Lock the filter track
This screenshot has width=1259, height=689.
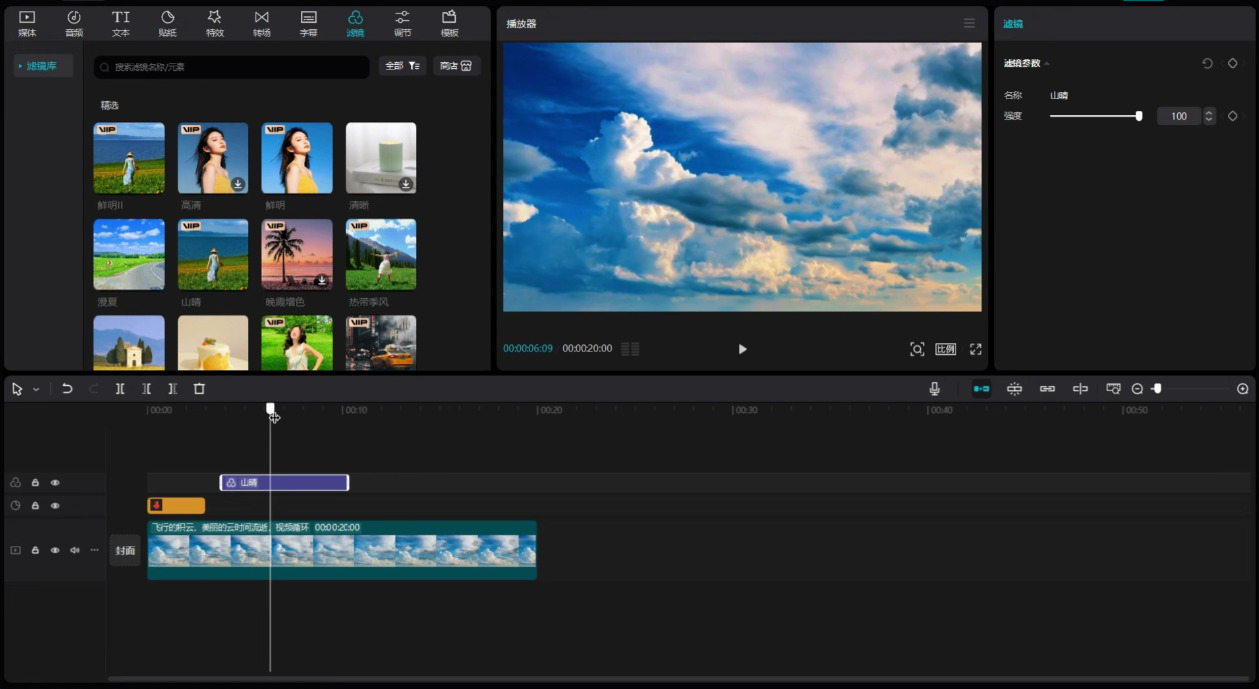click(x=35, y=483)
